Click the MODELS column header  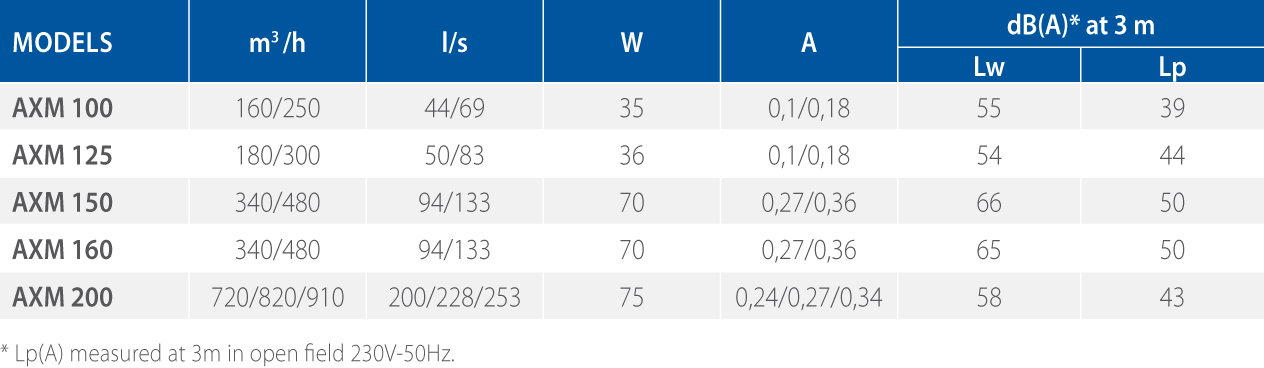62,43
